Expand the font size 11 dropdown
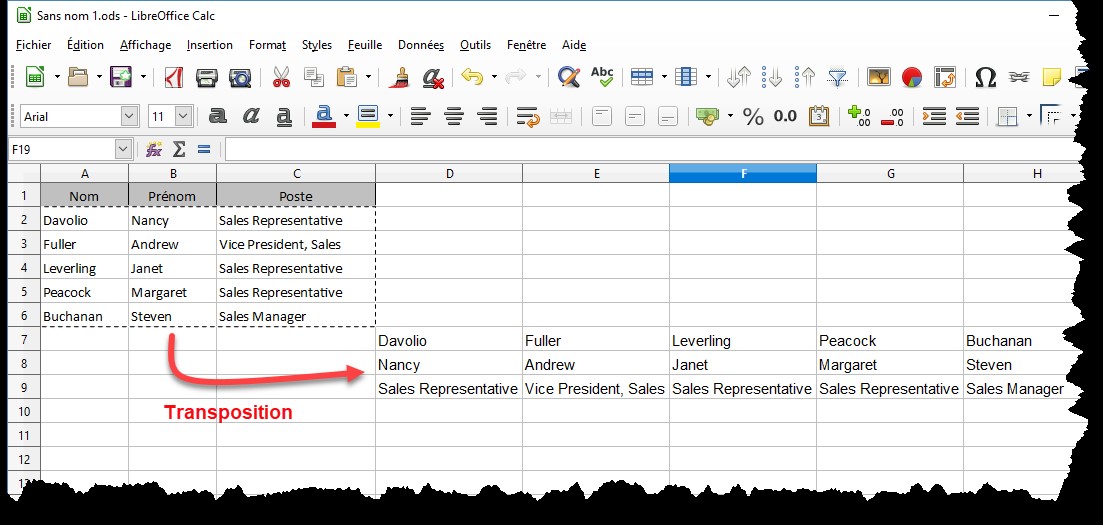This screenshot has width=1103, height=525. (183, 117)
